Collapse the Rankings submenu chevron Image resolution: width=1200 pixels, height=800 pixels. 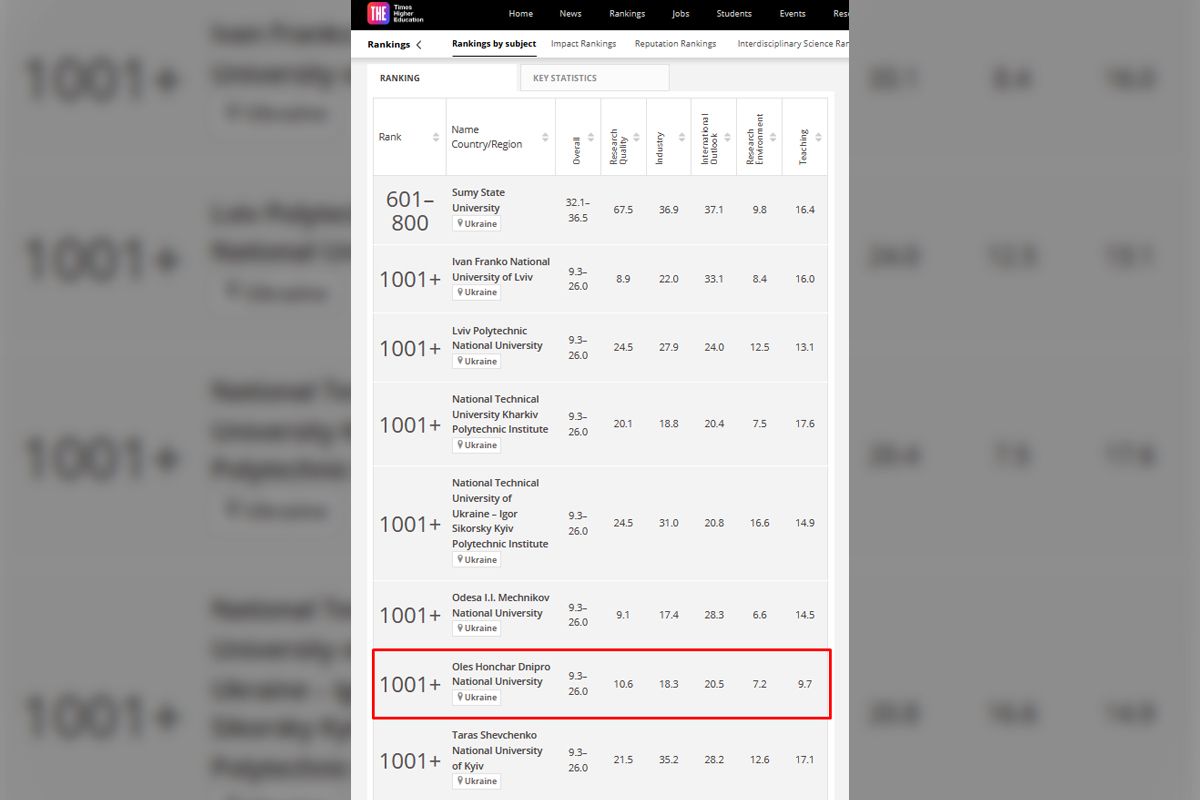[419, 44]
